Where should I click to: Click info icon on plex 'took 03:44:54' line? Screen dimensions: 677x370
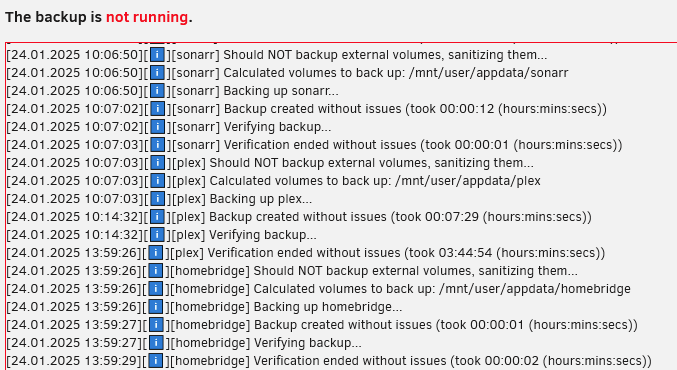[156, 253]
